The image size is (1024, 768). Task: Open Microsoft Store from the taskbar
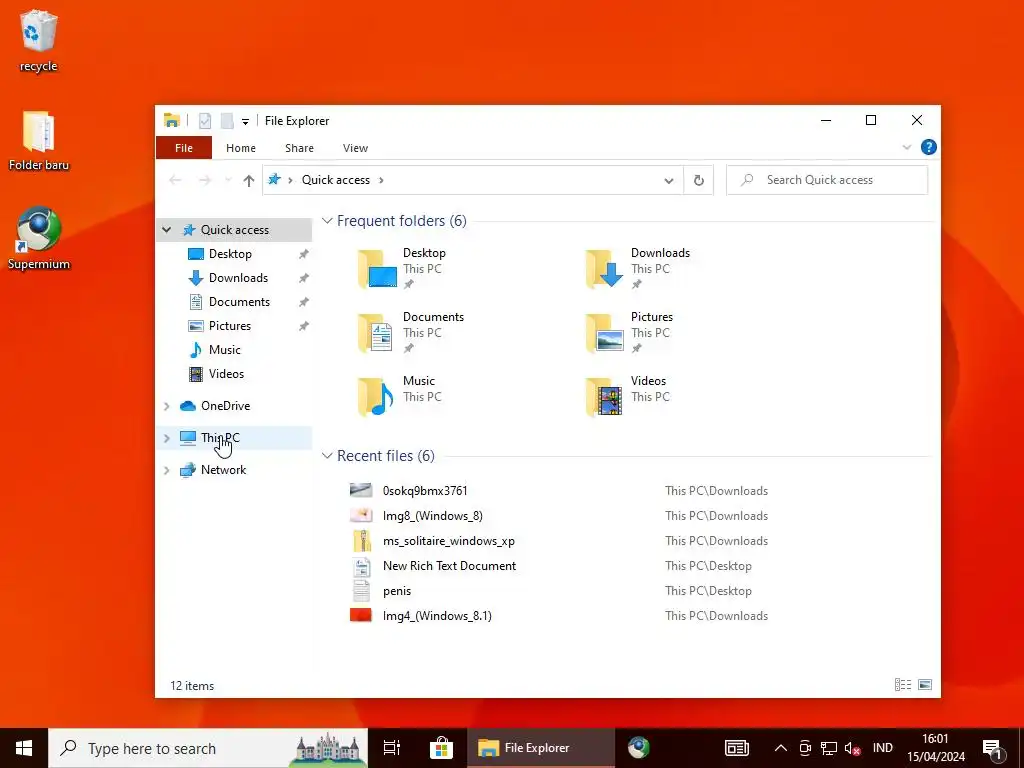[441, 748]
